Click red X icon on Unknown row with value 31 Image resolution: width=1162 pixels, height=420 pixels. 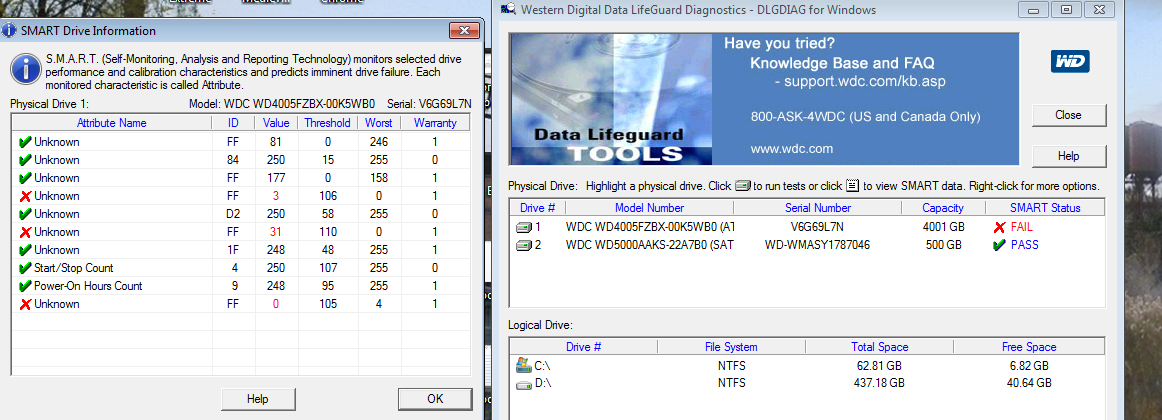[25, 232]
